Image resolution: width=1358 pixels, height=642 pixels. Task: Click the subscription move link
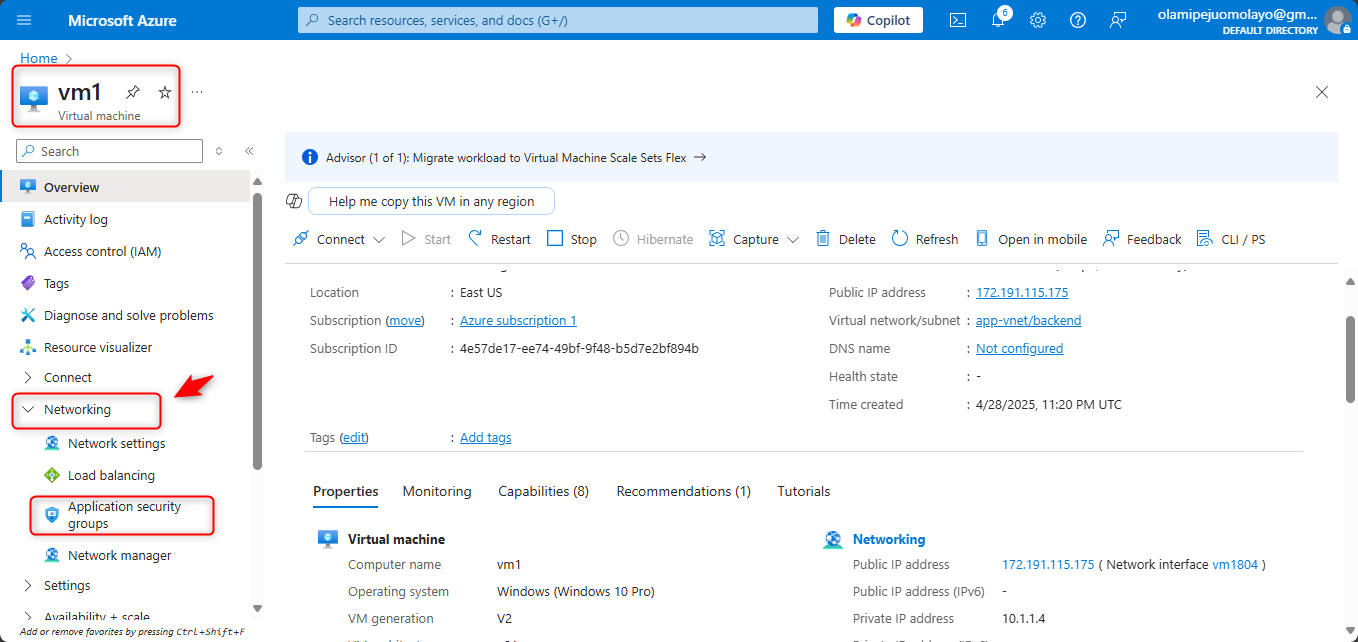(405, 320)
